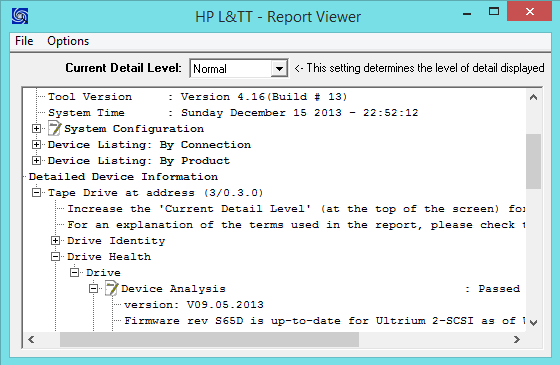Click the System Configuration notepad icon
Screen dimensions: 560x365
(x=54, y=128)
